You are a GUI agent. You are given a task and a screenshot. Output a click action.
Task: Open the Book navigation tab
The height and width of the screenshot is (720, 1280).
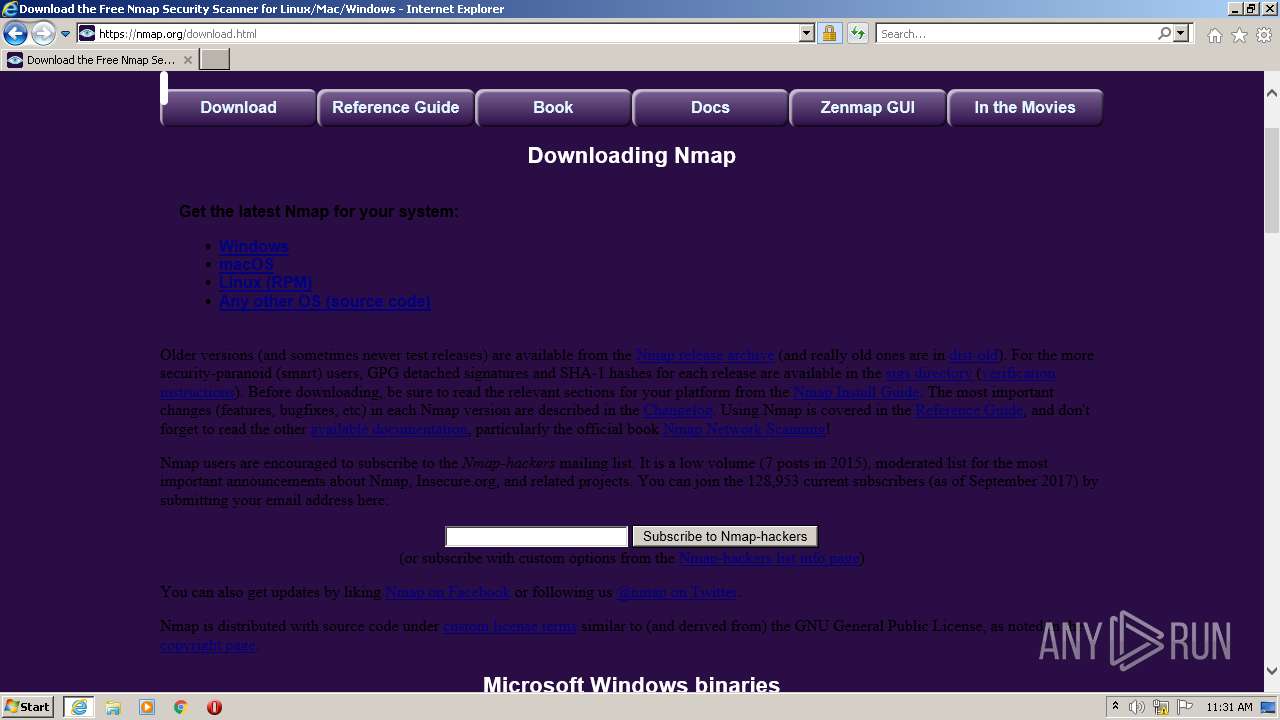tap(553, 108)
